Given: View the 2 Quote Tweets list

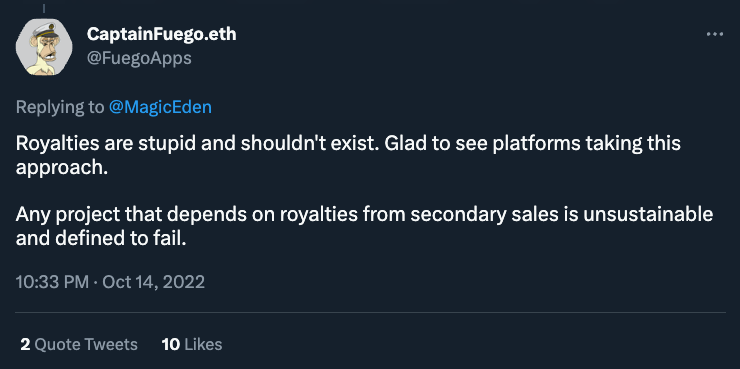Looking at the screenshot, I should point(79,344).
